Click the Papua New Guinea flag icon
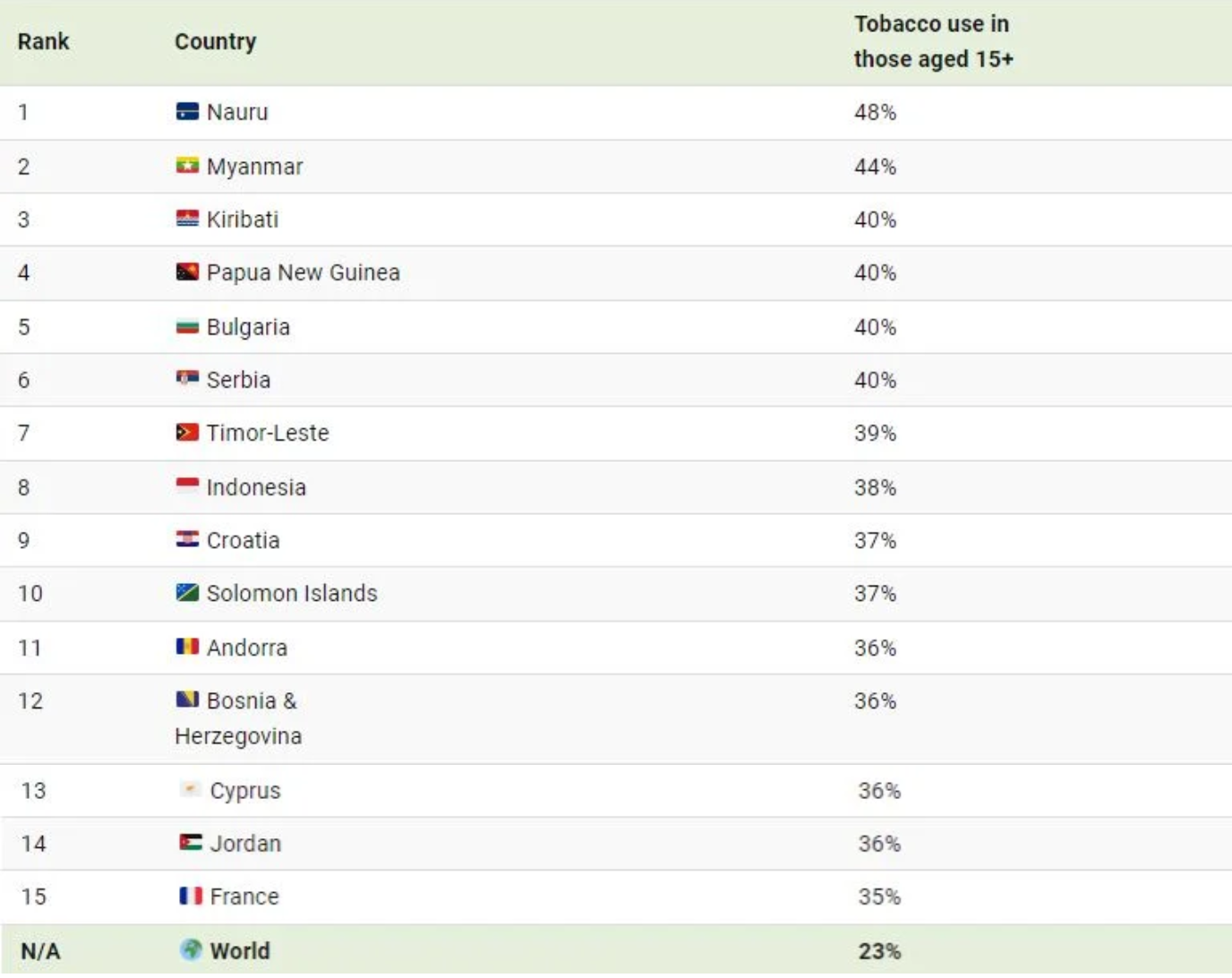This screenshot has width=1232, height=978. (x=187, y=272)
